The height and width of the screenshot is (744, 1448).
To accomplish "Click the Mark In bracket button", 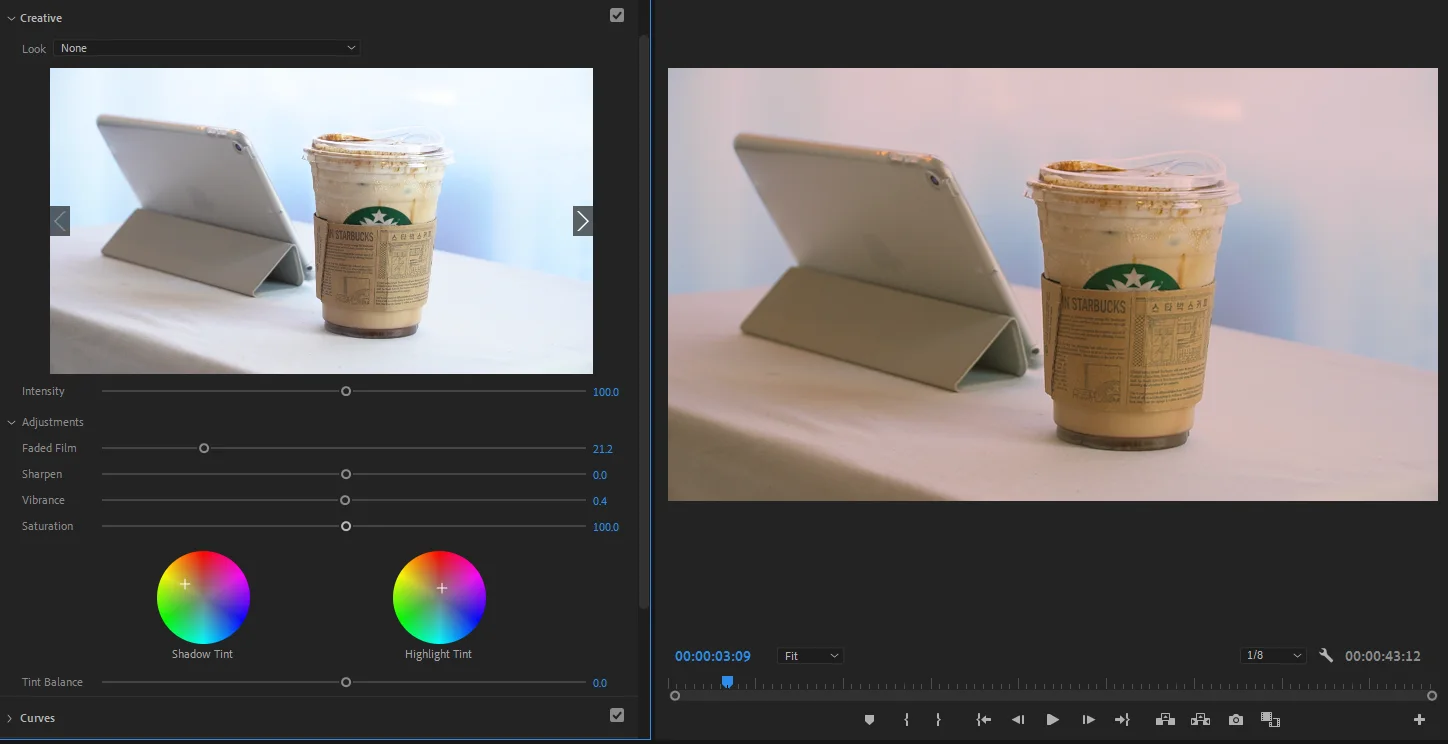I will [x=906, y=719].
